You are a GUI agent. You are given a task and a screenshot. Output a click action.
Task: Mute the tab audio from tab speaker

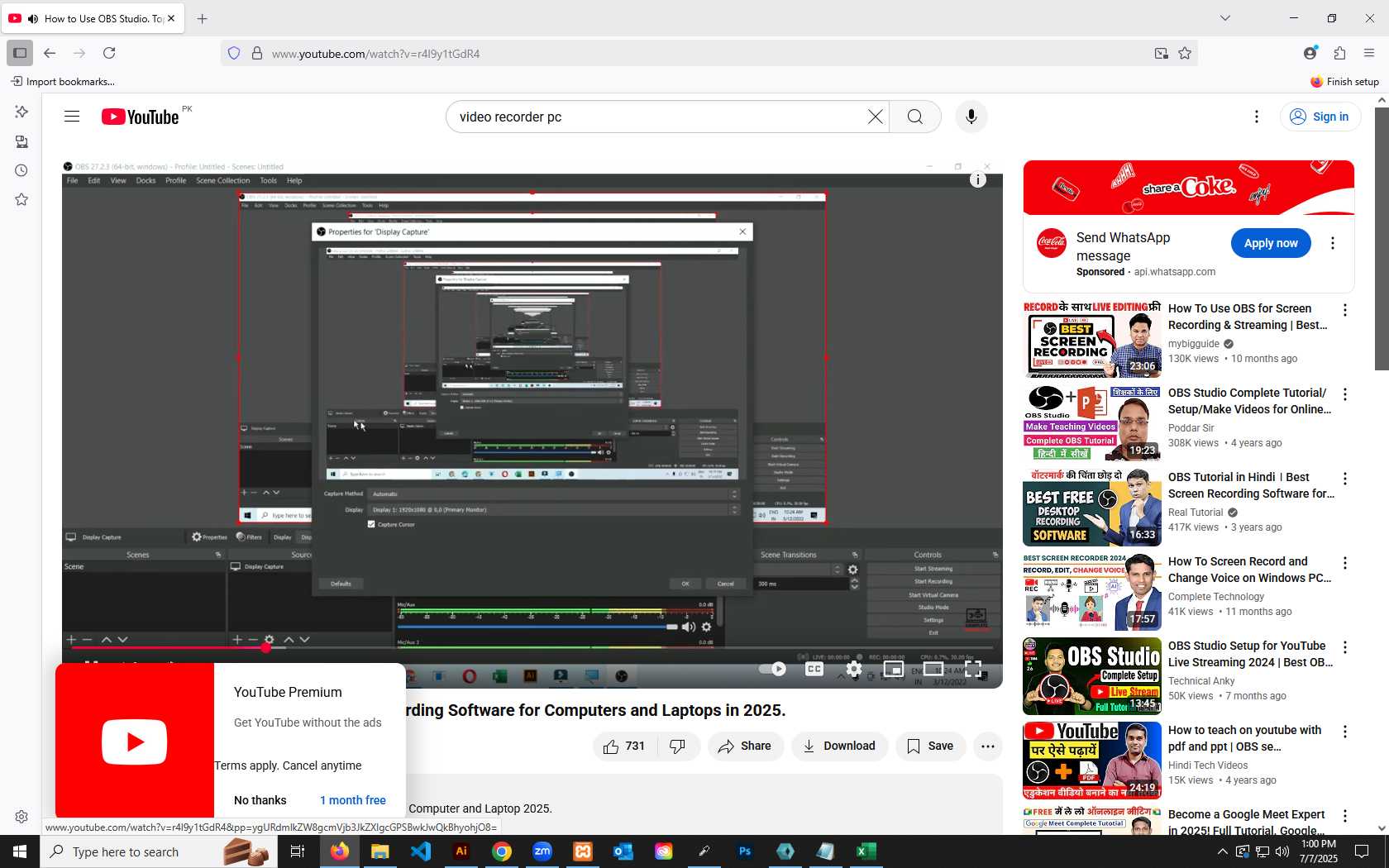click(33, 18)
